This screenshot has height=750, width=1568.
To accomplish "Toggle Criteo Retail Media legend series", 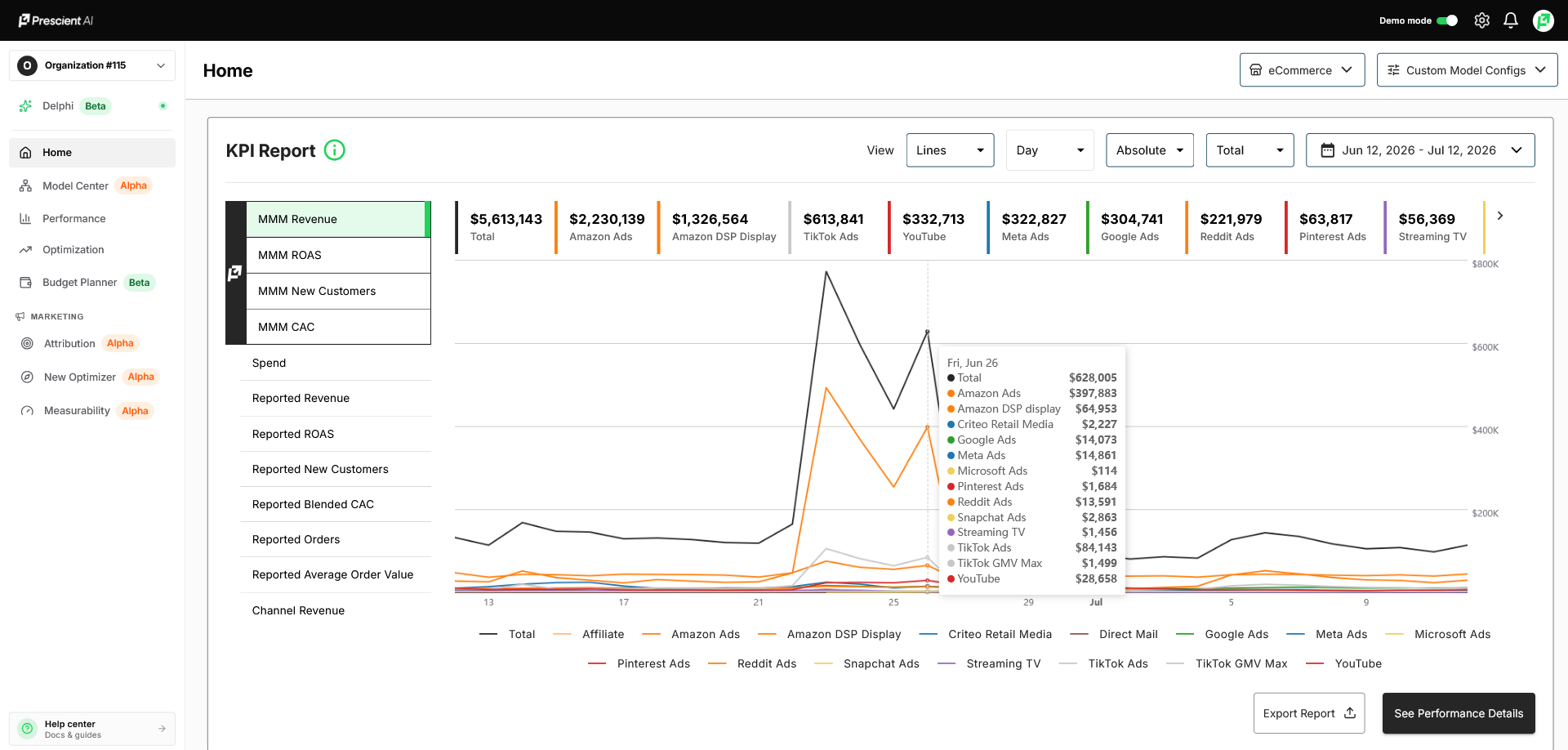I will (986, 635).
